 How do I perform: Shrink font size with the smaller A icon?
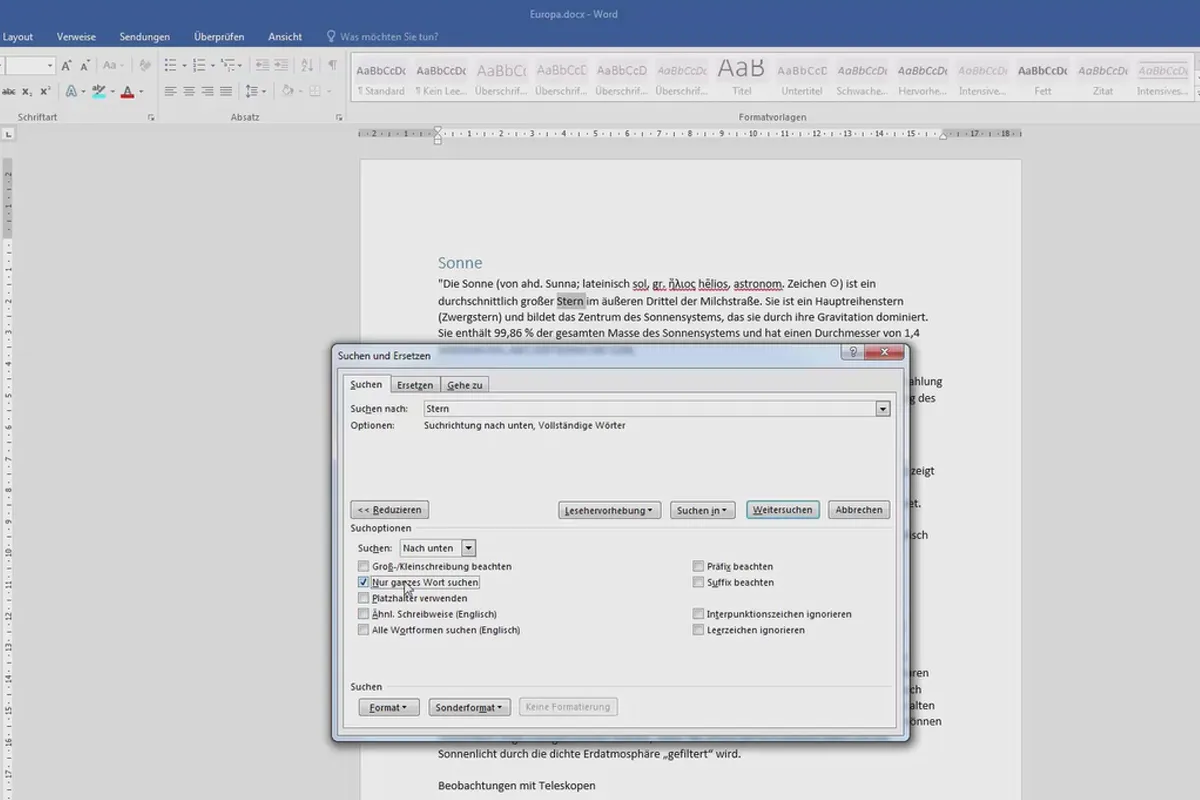[x=85, y=65]
